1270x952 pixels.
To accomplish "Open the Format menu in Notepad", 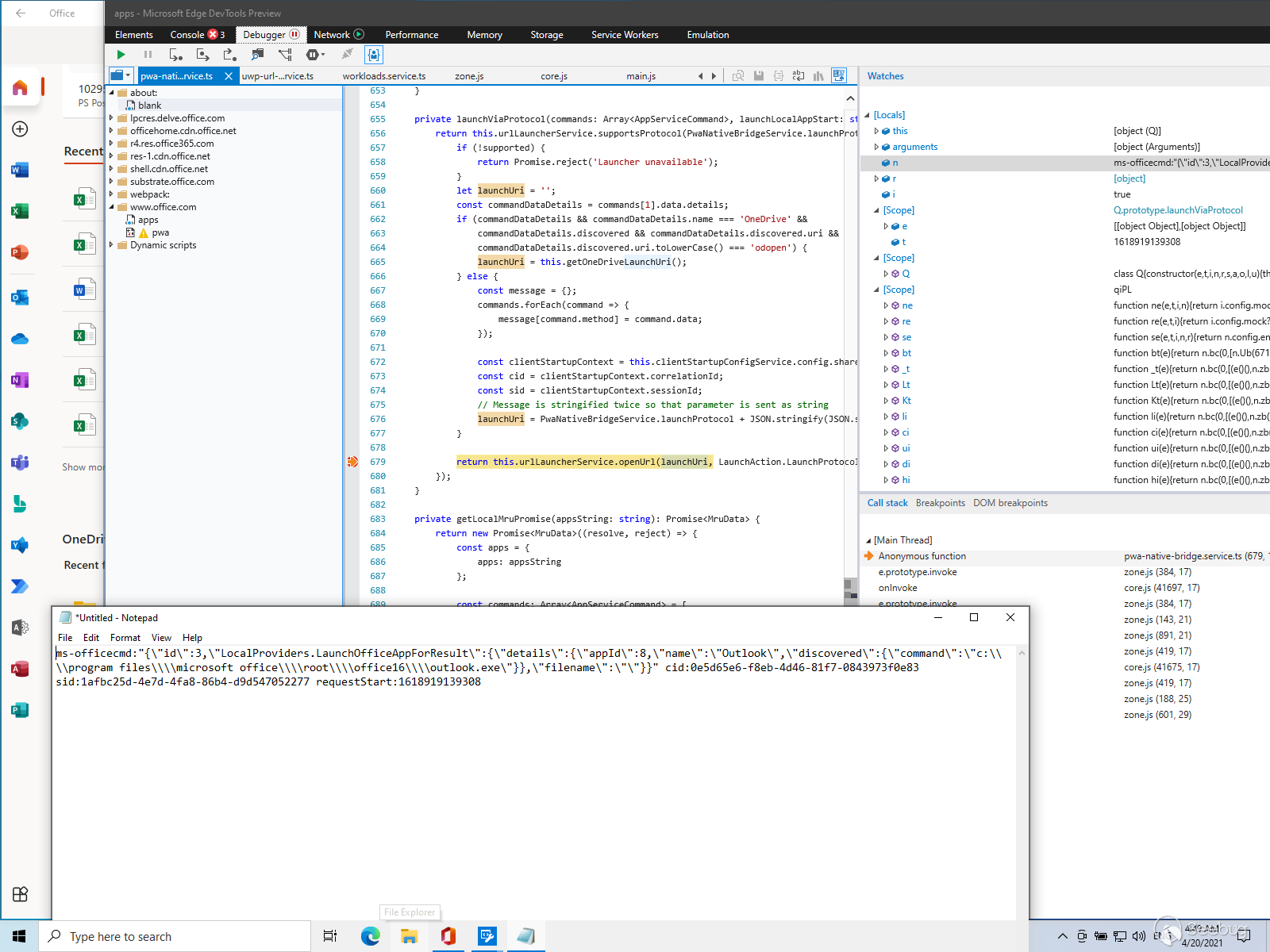I will [x=125, y=638].
